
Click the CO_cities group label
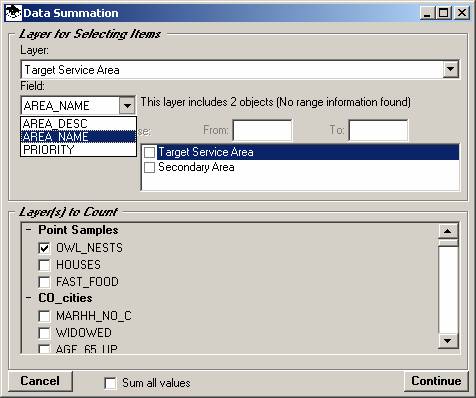(x=65, y=298)
